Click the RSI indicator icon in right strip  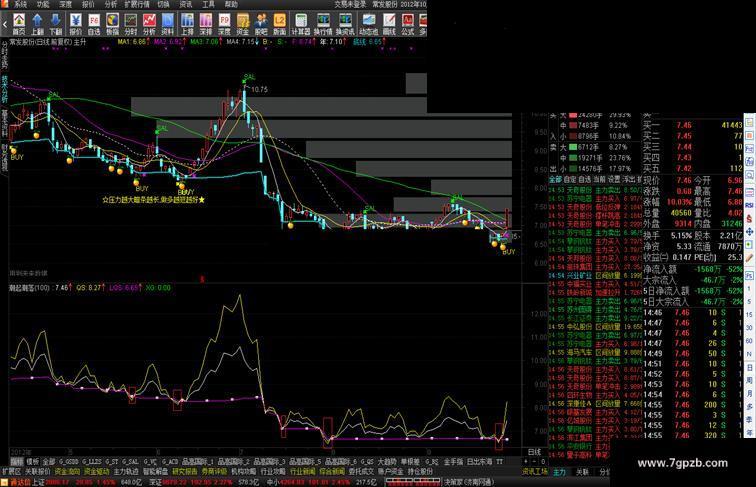click(750, 205)
